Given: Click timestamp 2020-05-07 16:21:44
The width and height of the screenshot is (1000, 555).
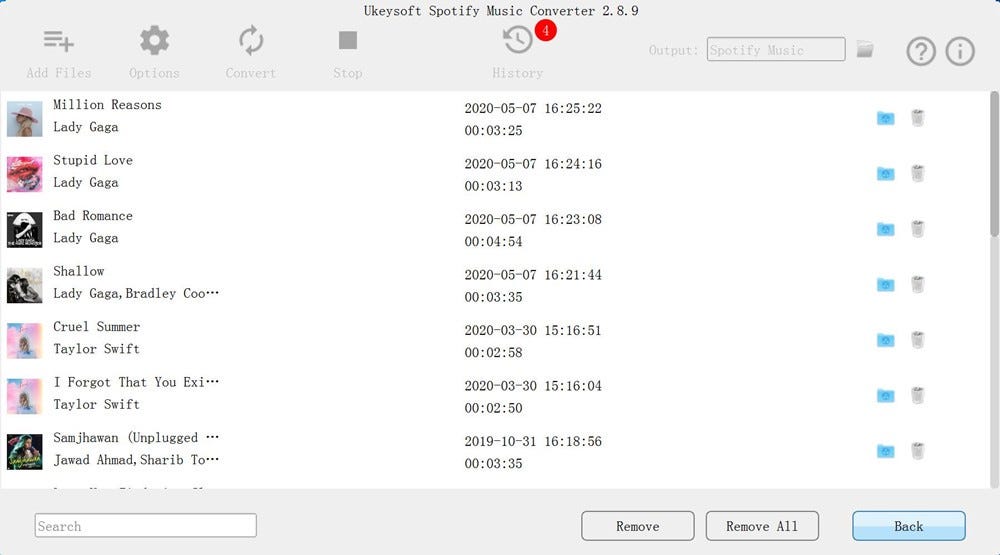Looking at the screenshot, I should [x=533, y=275].
